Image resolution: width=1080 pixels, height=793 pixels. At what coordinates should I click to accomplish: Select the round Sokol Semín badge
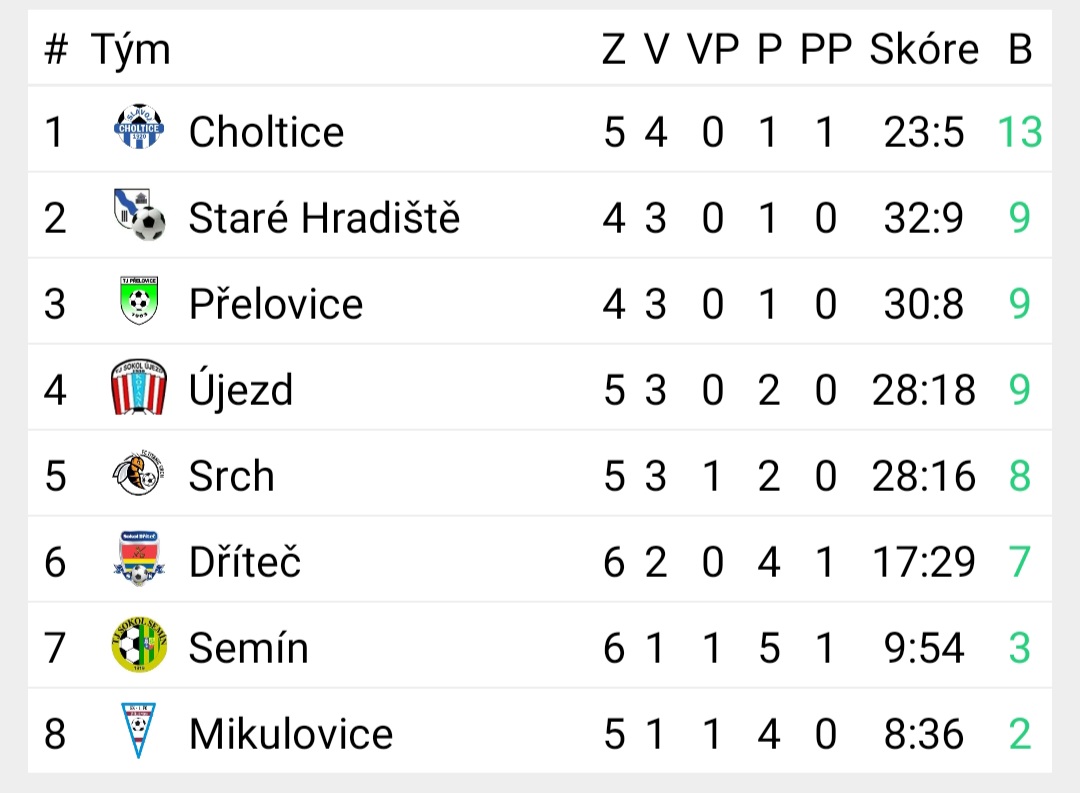pyautogui.click(x=138, y=644)
